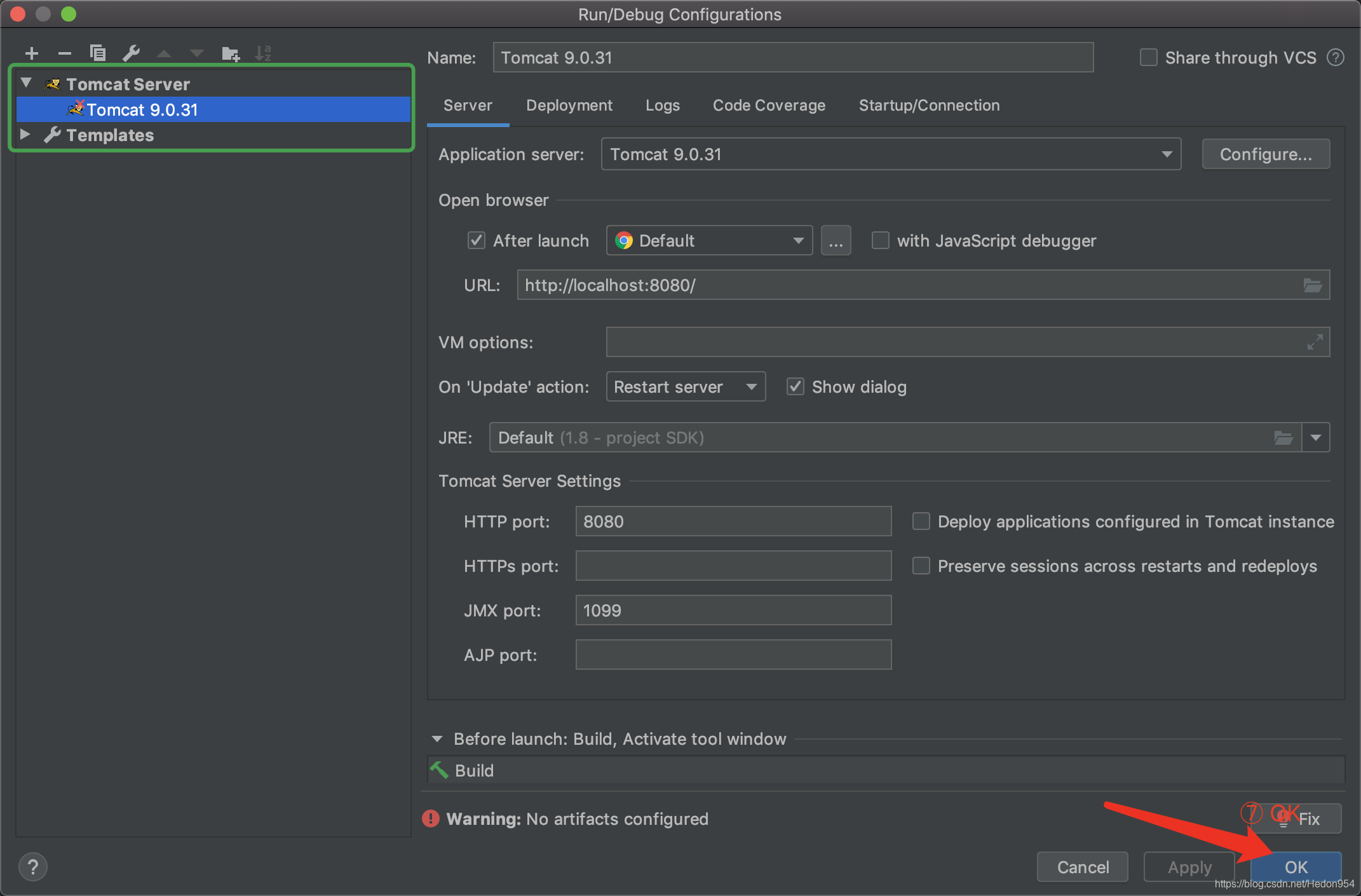The height and width of the screenshot is (896, 1361).
Task: Collapse the Before launch section
Action: (x=437, y=738)
